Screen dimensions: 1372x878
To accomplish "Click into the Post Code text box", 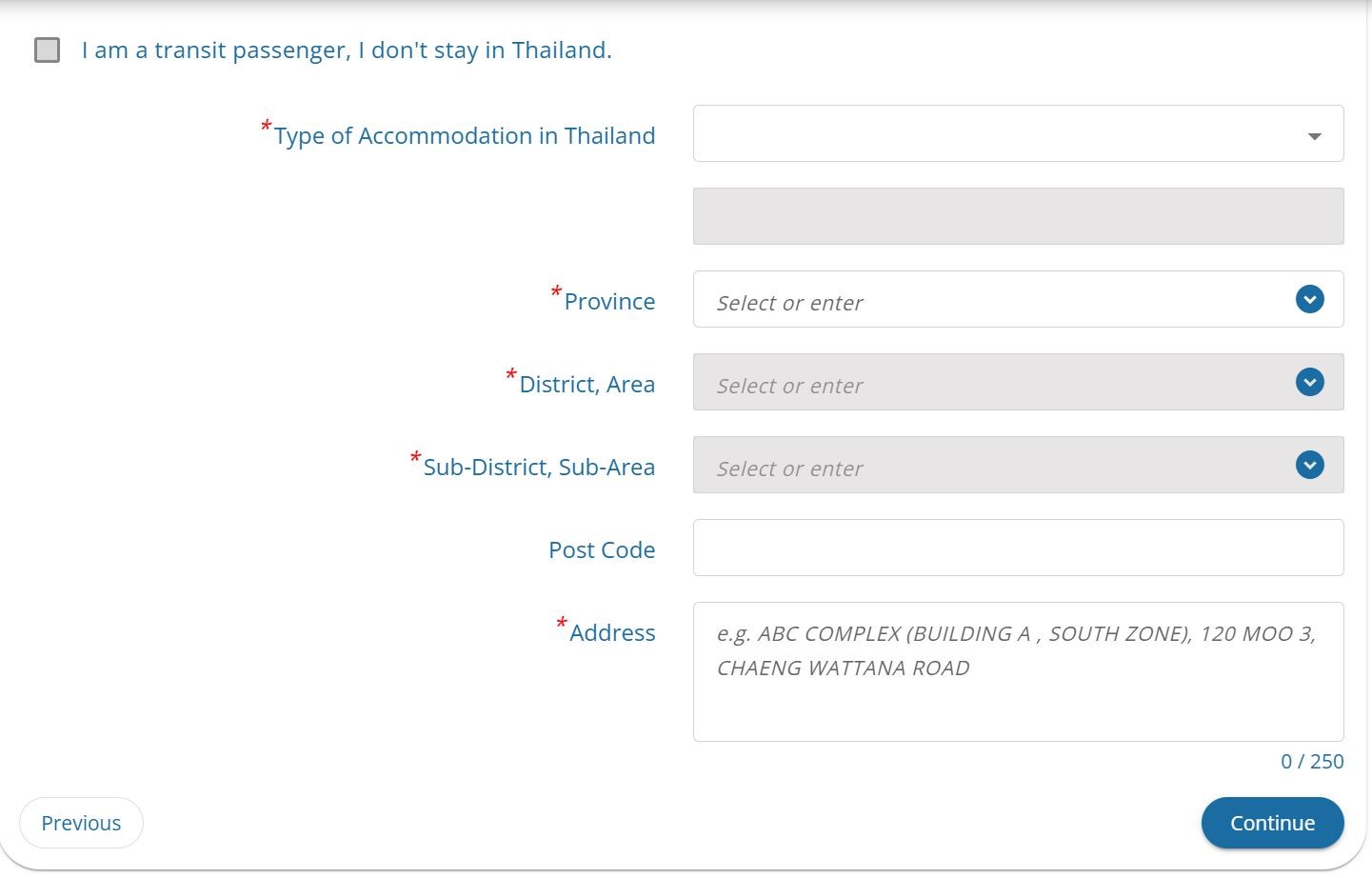I will tap(1018, 548).
